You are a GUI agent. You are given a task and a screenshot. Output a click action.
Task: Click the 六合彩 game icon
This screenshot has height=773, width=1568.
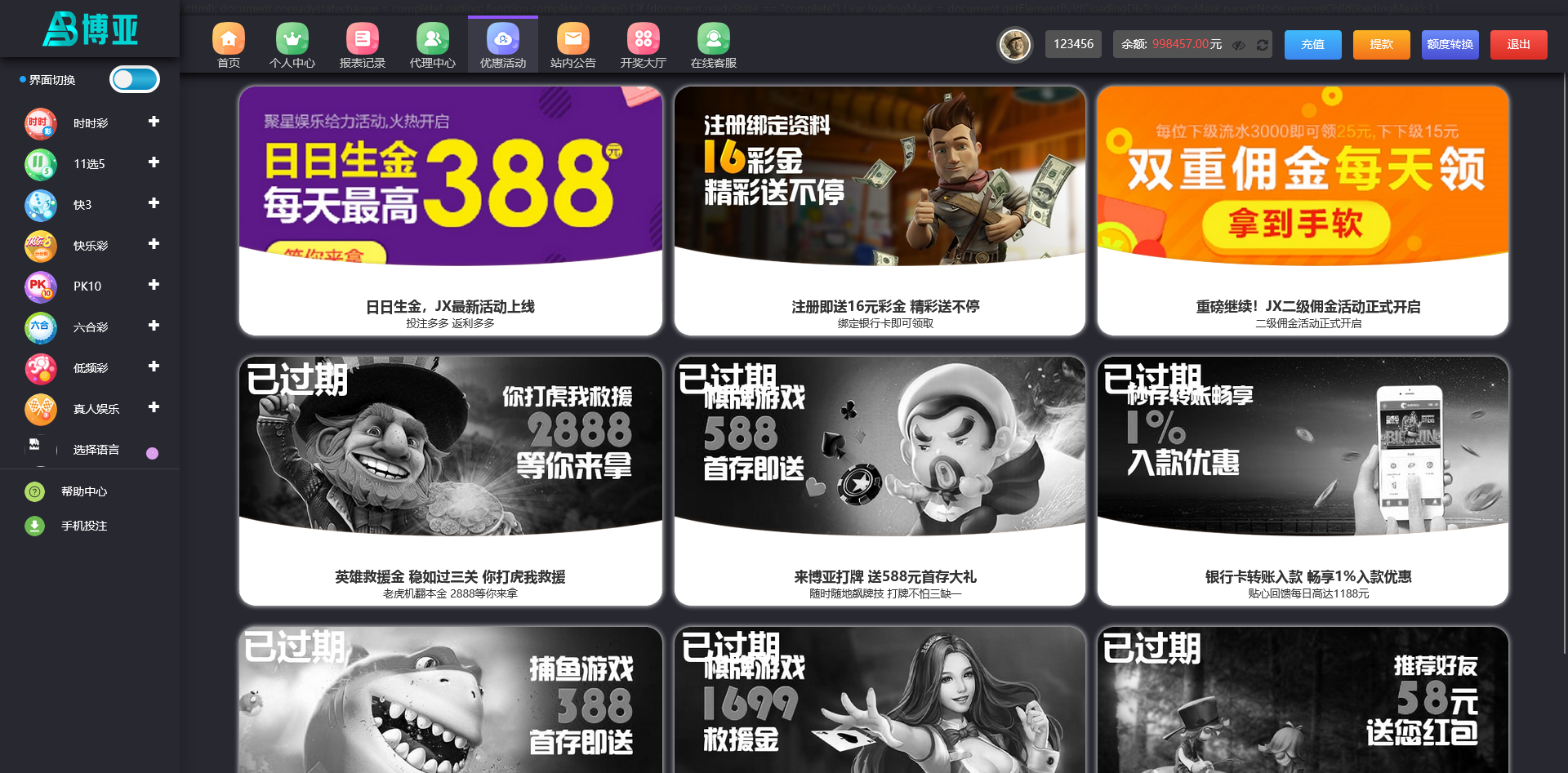41,327
